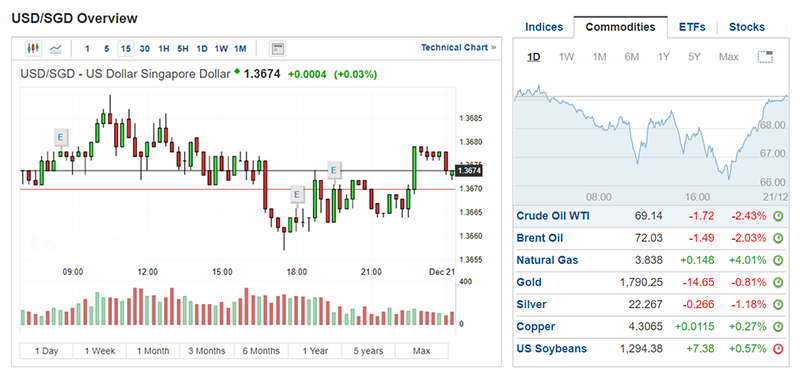This screenshot has height=377, width=800.
Task: Click the E event marker near 18:00
Action: click(297, 194)
